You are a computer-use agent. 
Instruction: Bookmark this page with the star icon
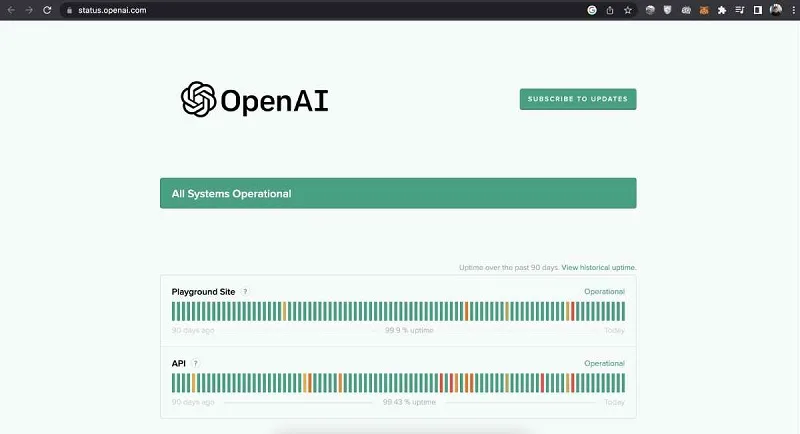(x=628, y=10)
